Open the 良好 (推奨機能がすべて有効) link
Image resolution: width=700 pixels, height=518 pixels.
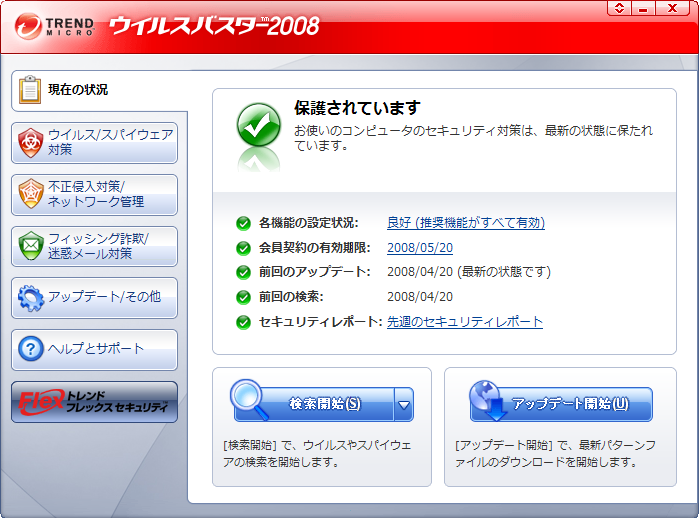point(466,222)
